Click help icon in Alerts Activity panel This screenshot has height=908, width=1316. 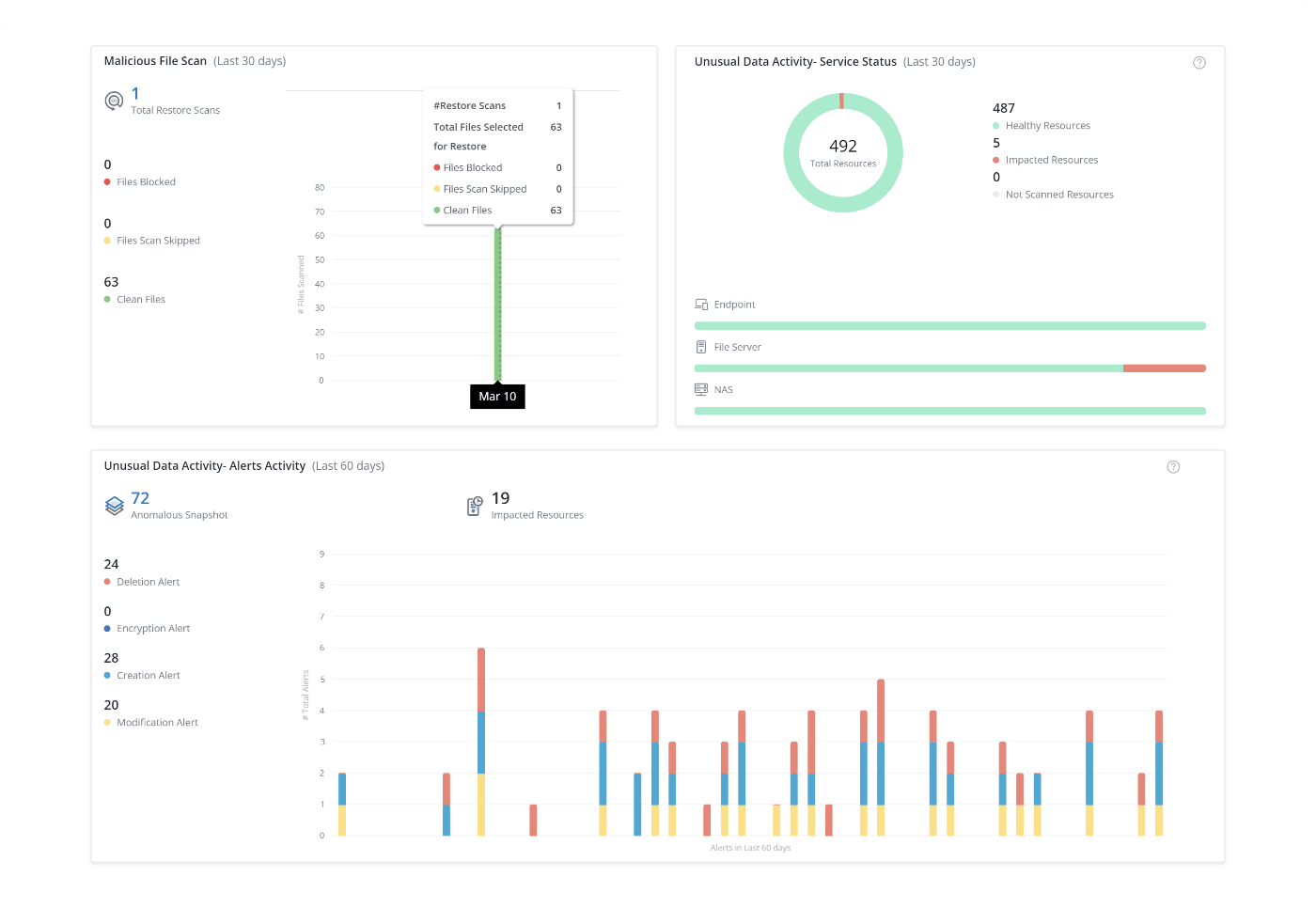click(1172, 467)
